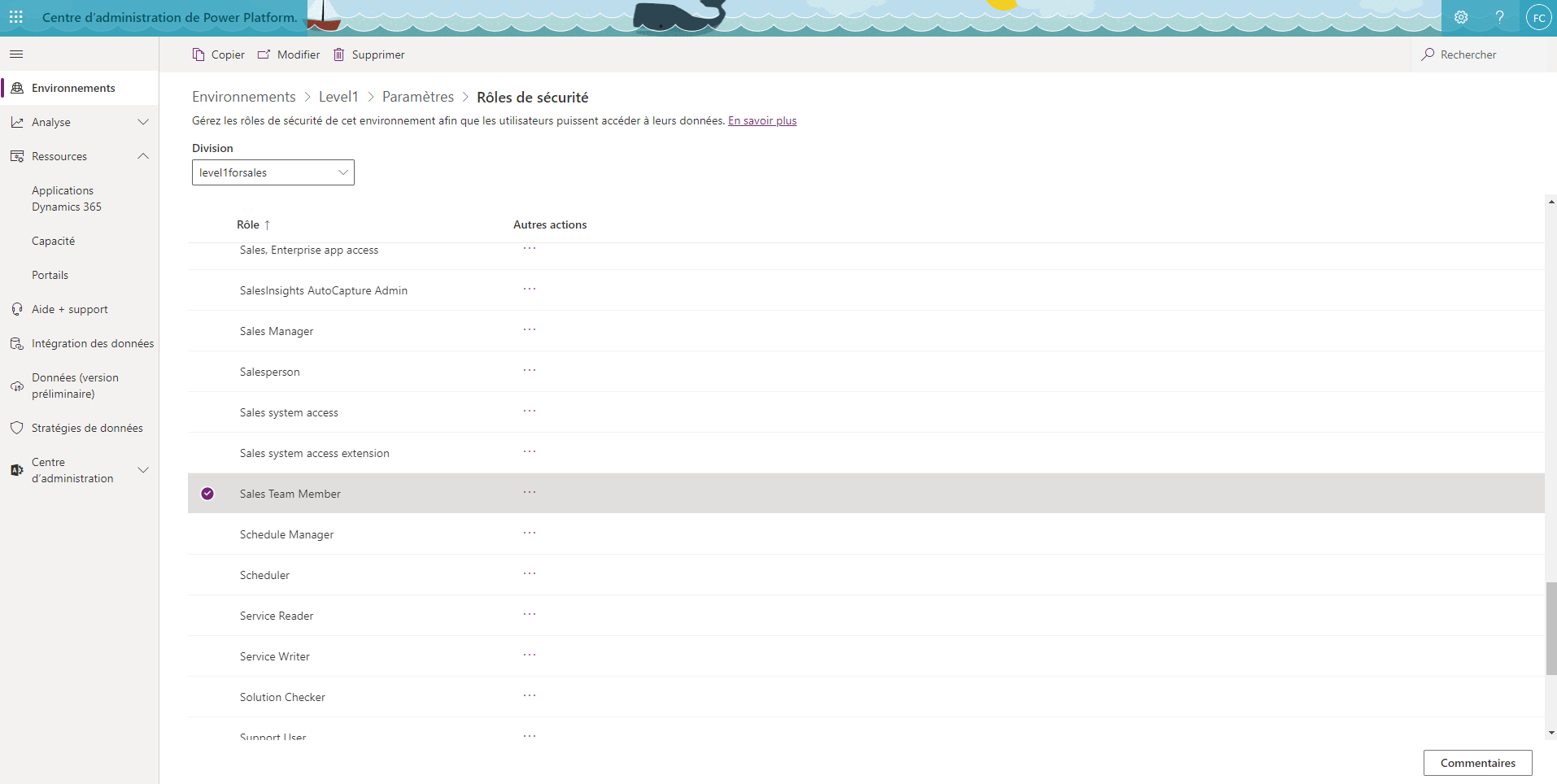Open more actions for Sales system access extension

530,451
